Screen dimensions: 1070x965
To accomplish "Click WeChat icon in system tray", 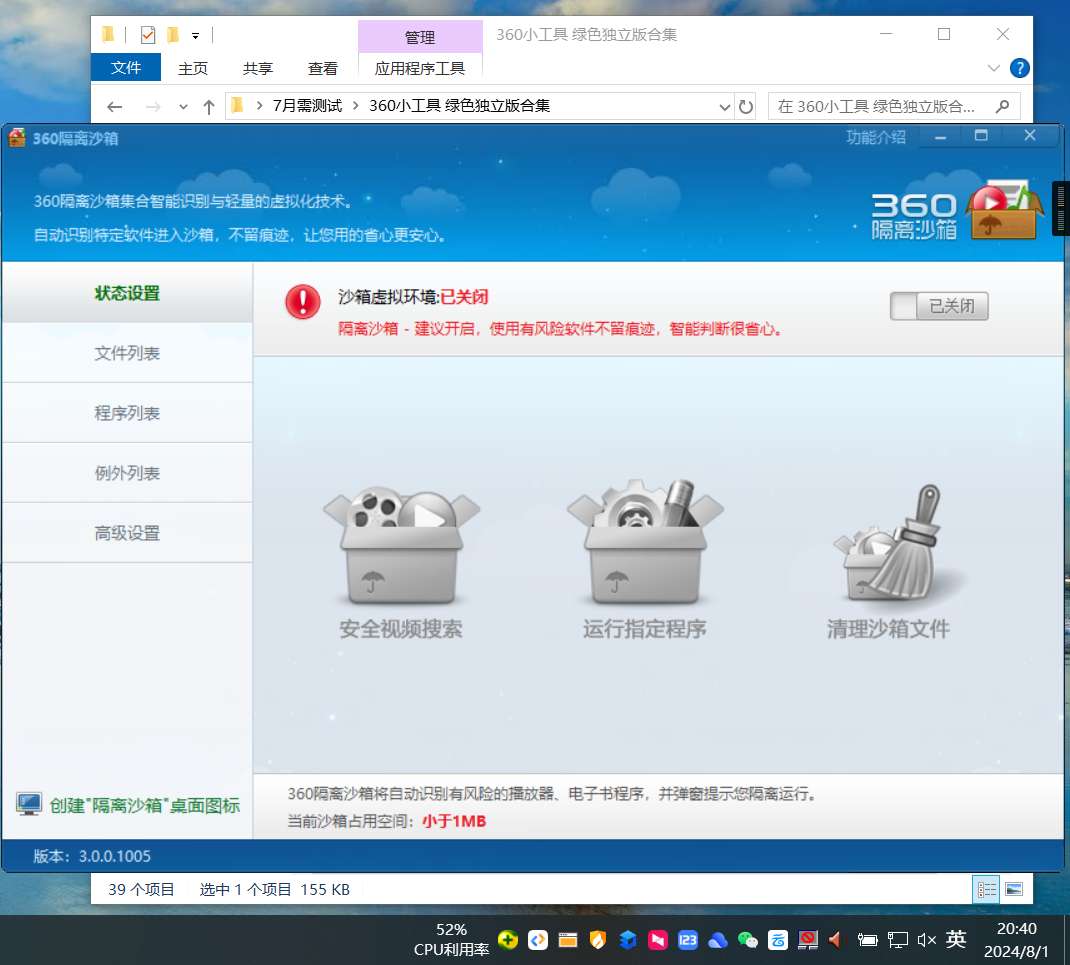I will (x=747, y=940).
